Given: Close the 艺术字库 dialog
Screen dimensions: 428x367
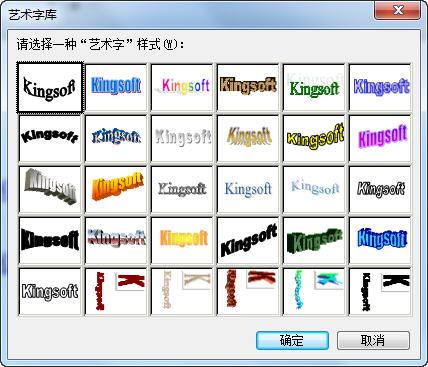Looking at the screenshot, I should coord(398,11).
